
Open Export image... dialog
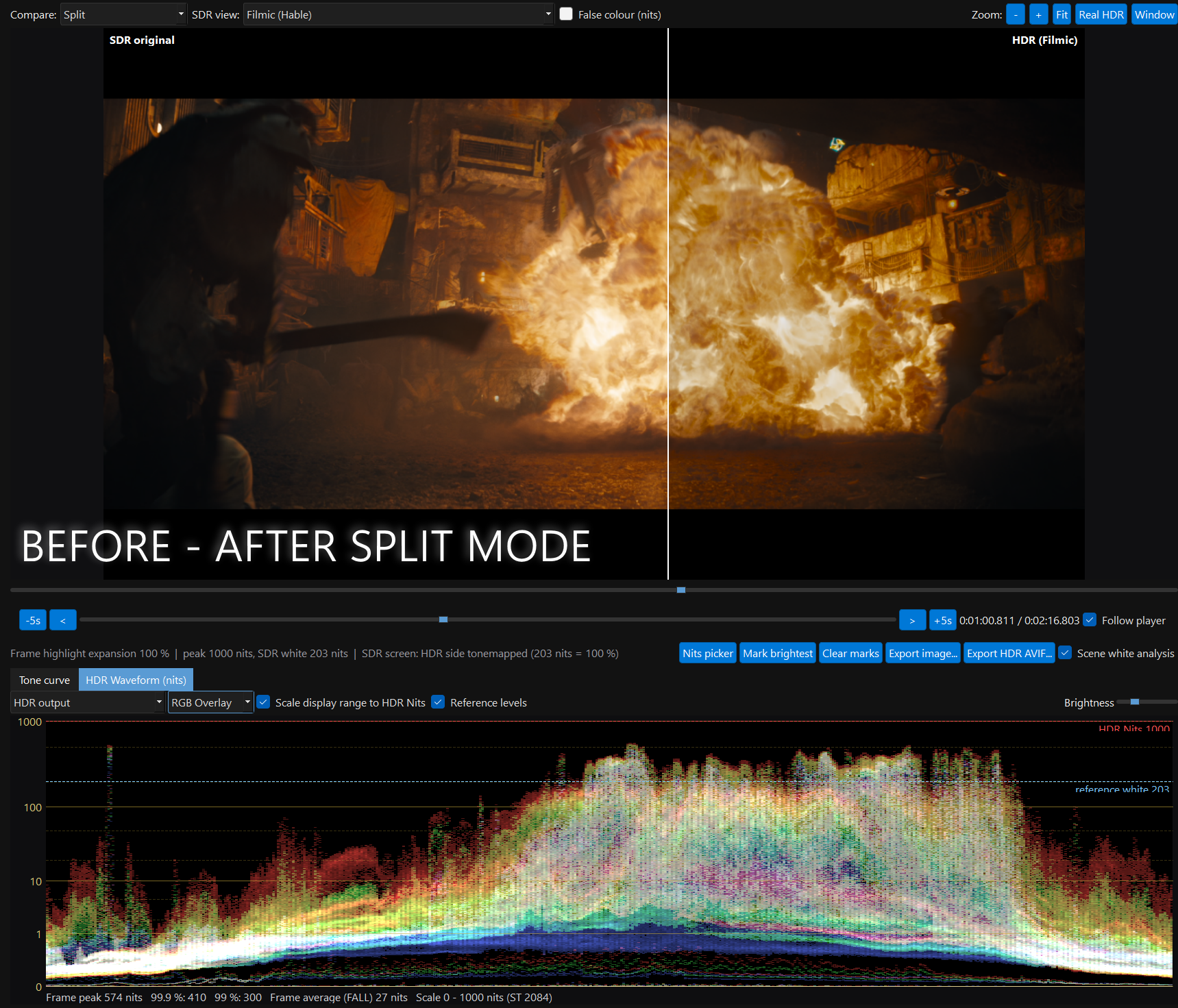pos(923,653)
